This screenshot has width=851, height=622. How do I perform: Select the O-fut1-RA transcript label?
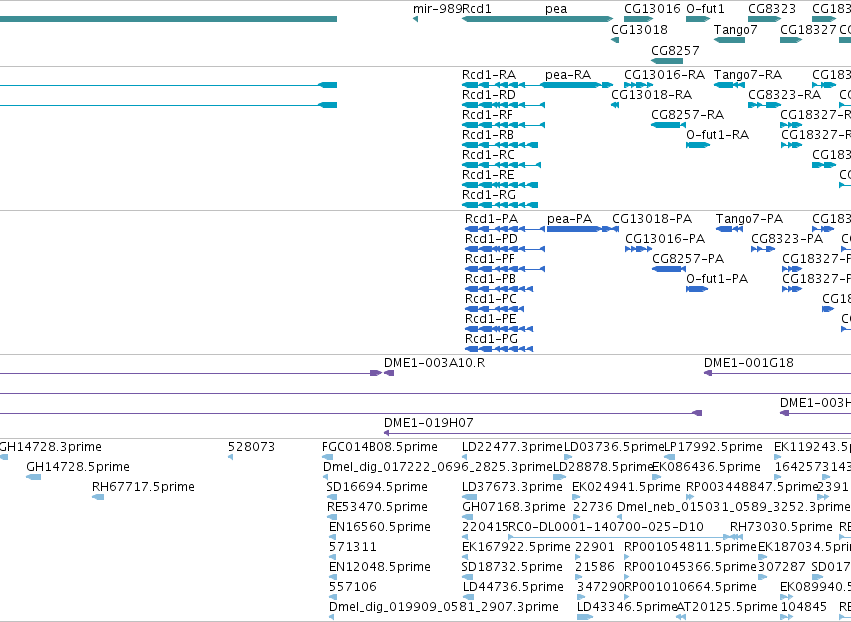click(x=717, y=135)
